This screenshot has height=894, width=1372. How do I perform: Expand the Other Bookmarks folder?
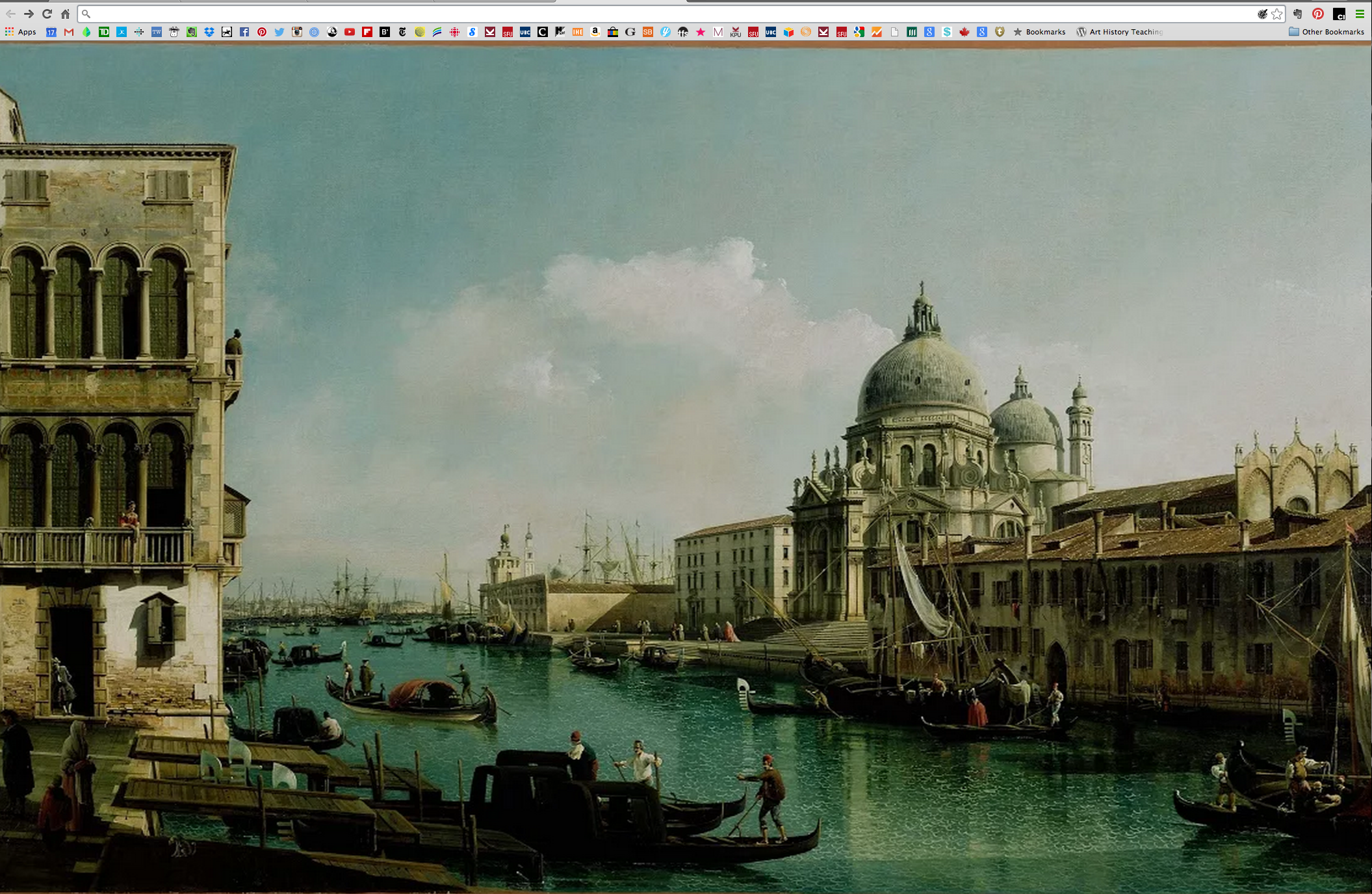(1327, 32)
